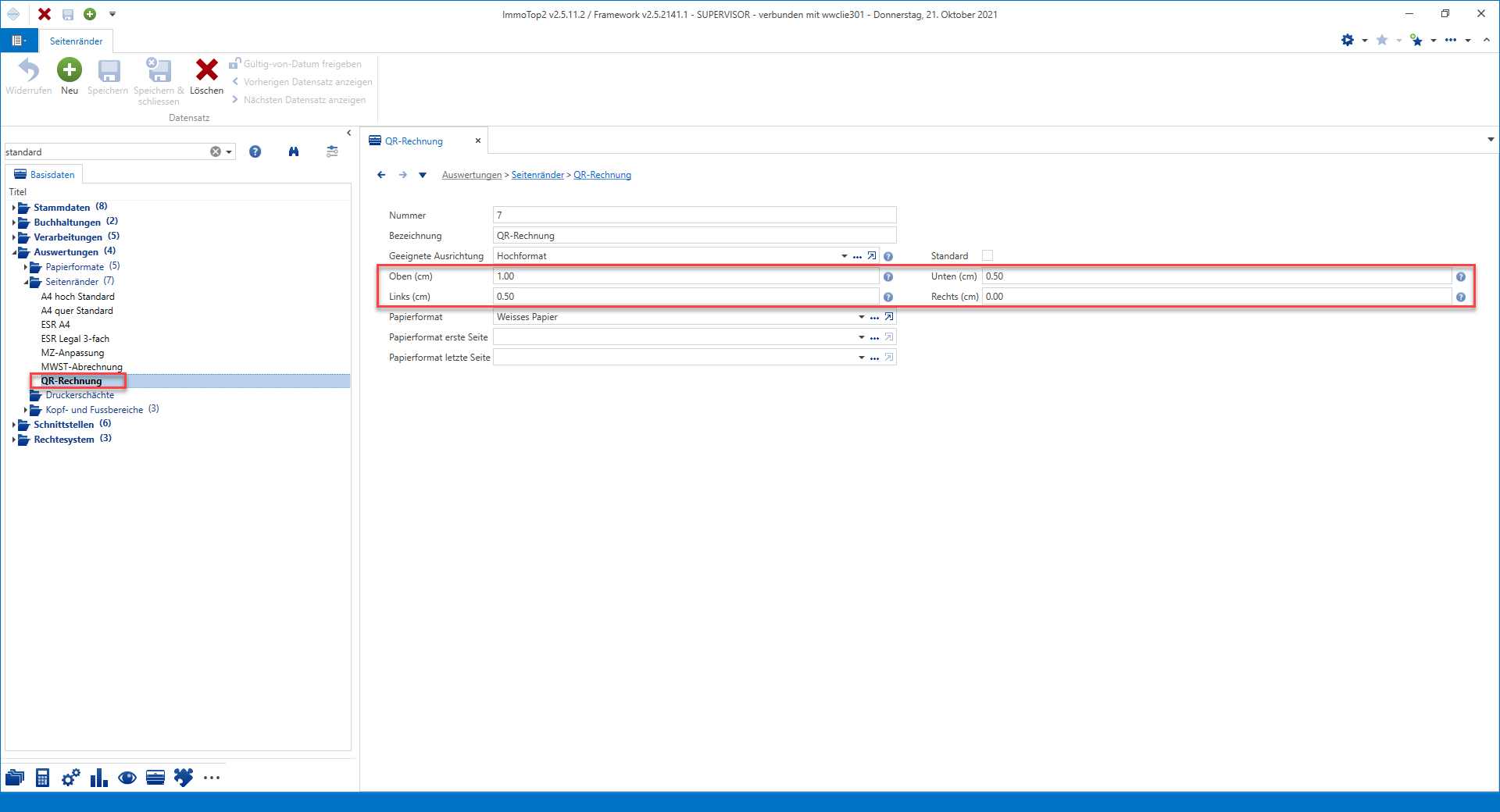Click the Unten (cm) input field
The image size is (1500, 812).
(x=1217, y=276)
